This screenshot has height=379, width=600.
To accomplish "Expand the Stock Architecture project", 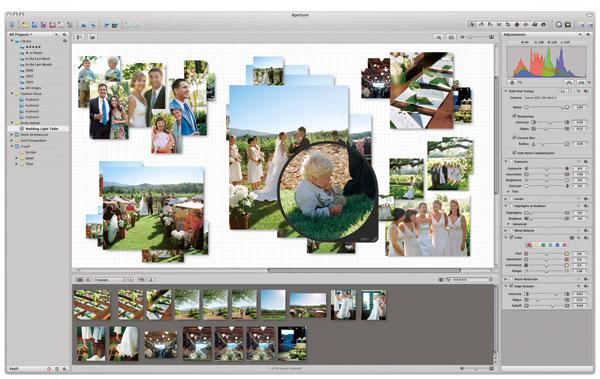I will (x=12, y=135).
